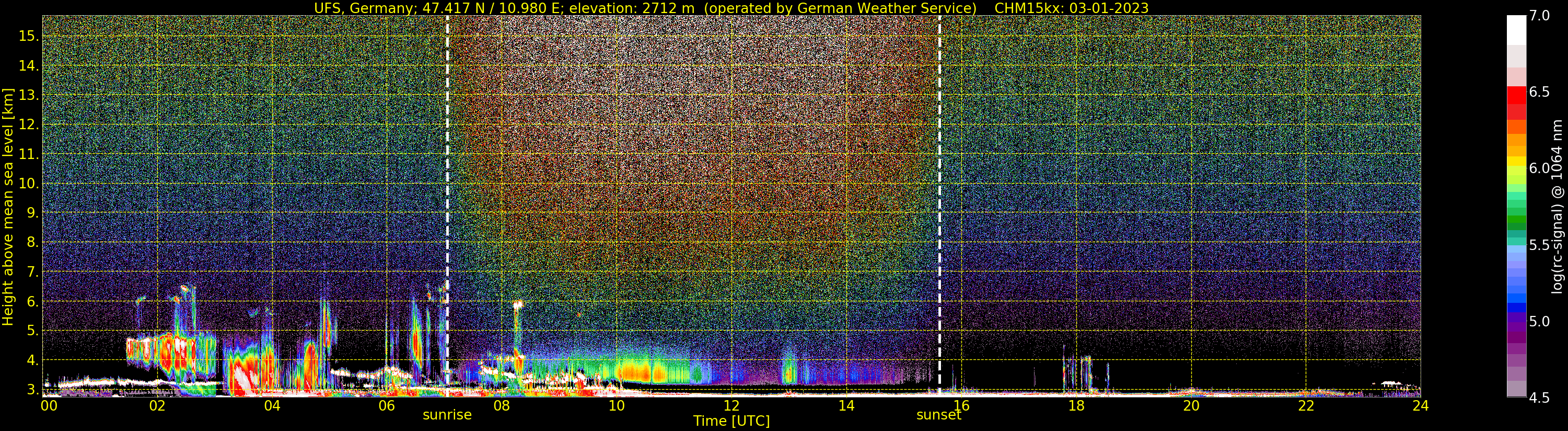Screen dimensions: 1568x431
Task: Click the "10." height axis tick label
Action: [x=29, y=184]
